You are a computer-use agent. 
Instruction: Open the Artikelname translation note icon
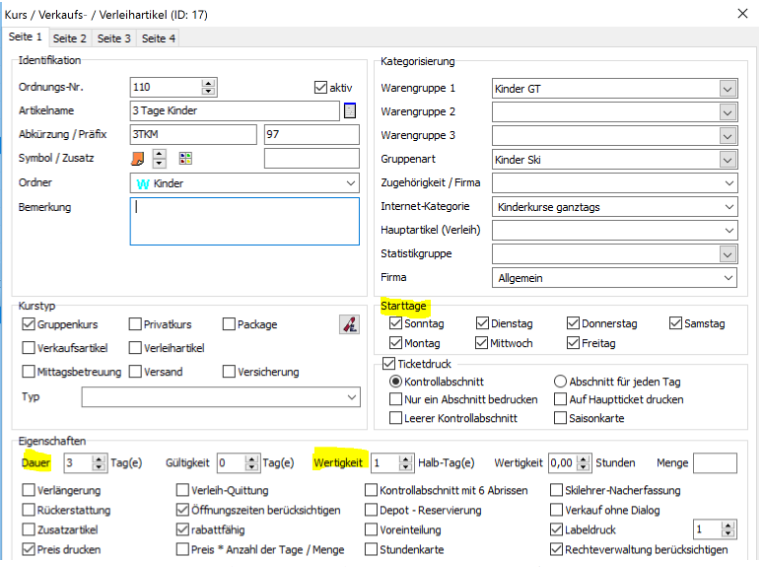coord(349,110)
